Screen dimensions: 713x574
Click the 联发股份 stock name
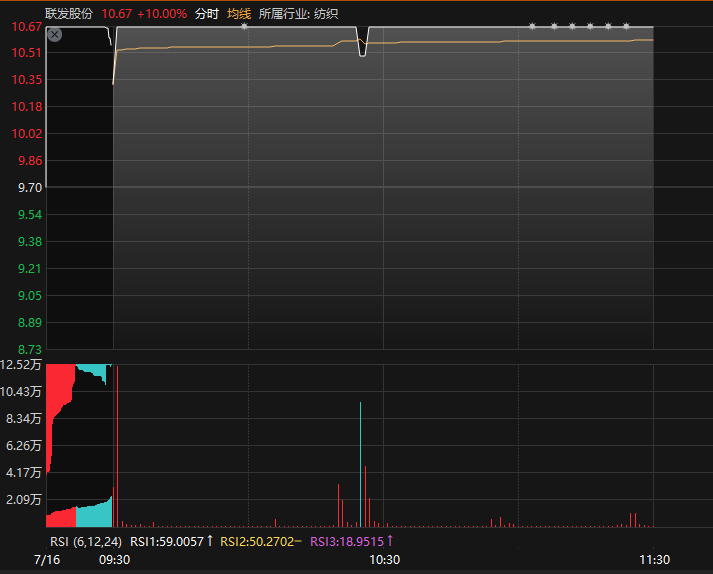69,14
